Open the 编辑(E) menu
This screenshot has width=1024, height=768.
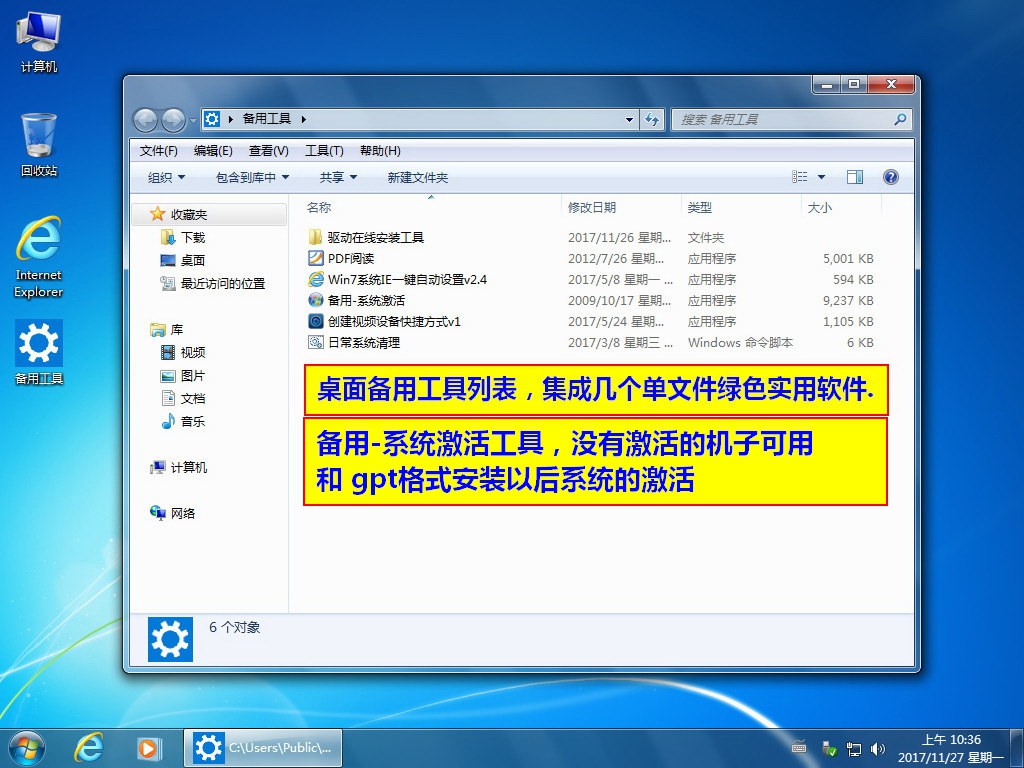(213, 151)
